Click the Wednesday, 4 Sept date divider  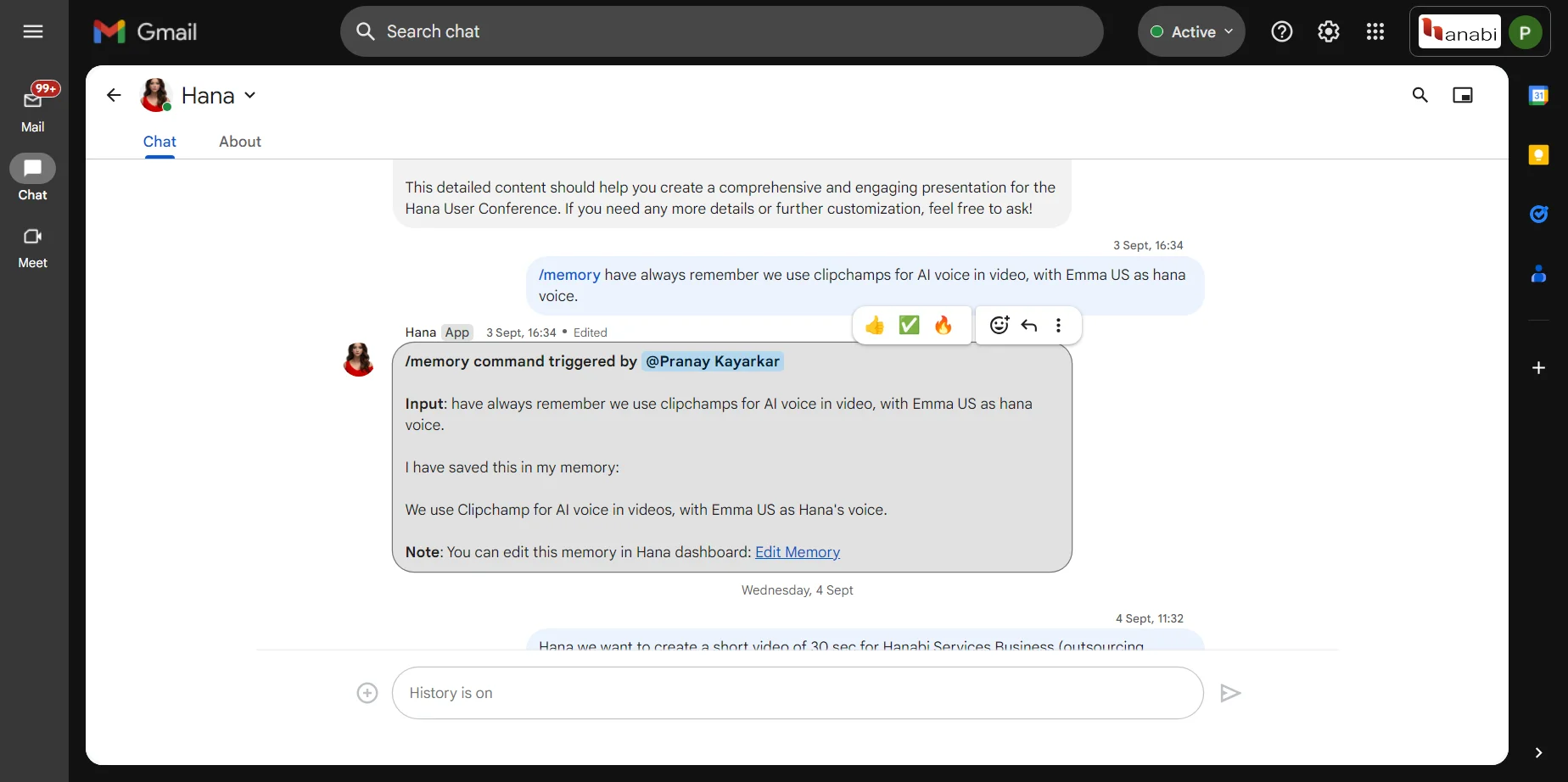coord(798,590)
